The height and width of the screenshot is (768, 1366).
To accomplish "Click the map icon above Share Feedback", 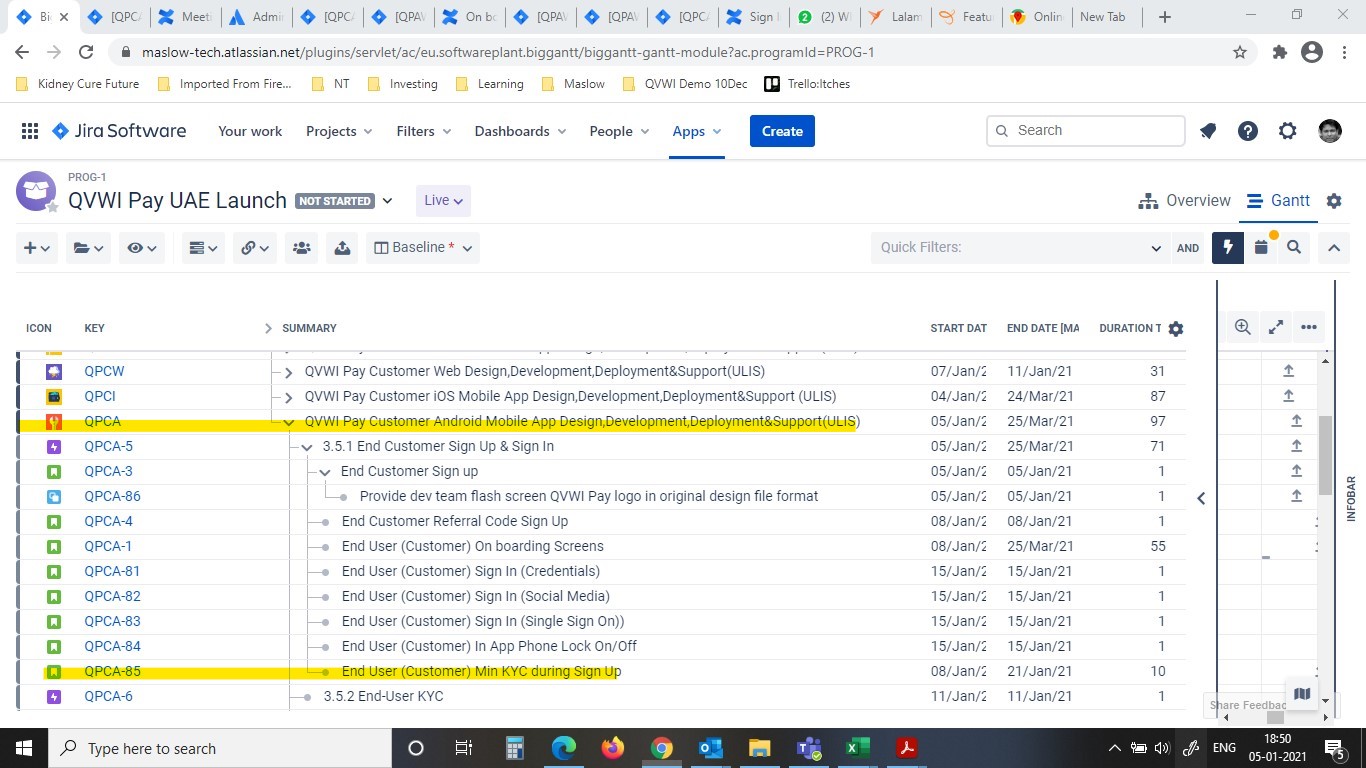I will (x=1301, y=694).
